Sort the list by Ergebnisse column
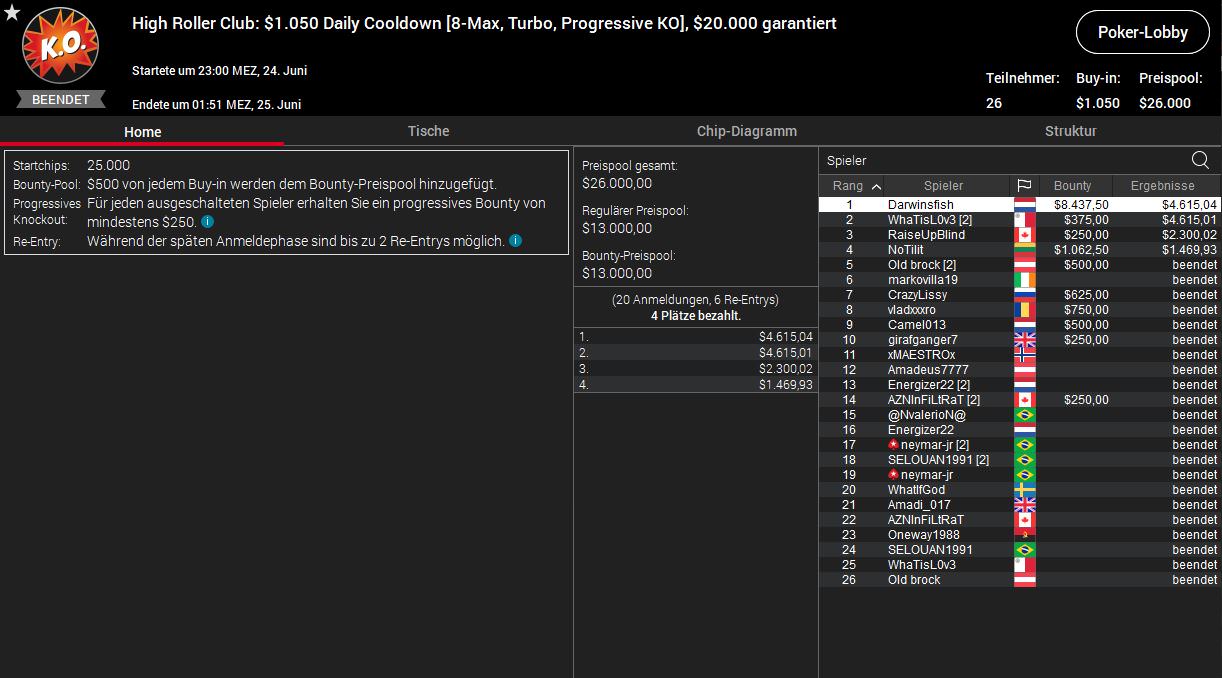 pyautogui.click(x=1163, y=185)
